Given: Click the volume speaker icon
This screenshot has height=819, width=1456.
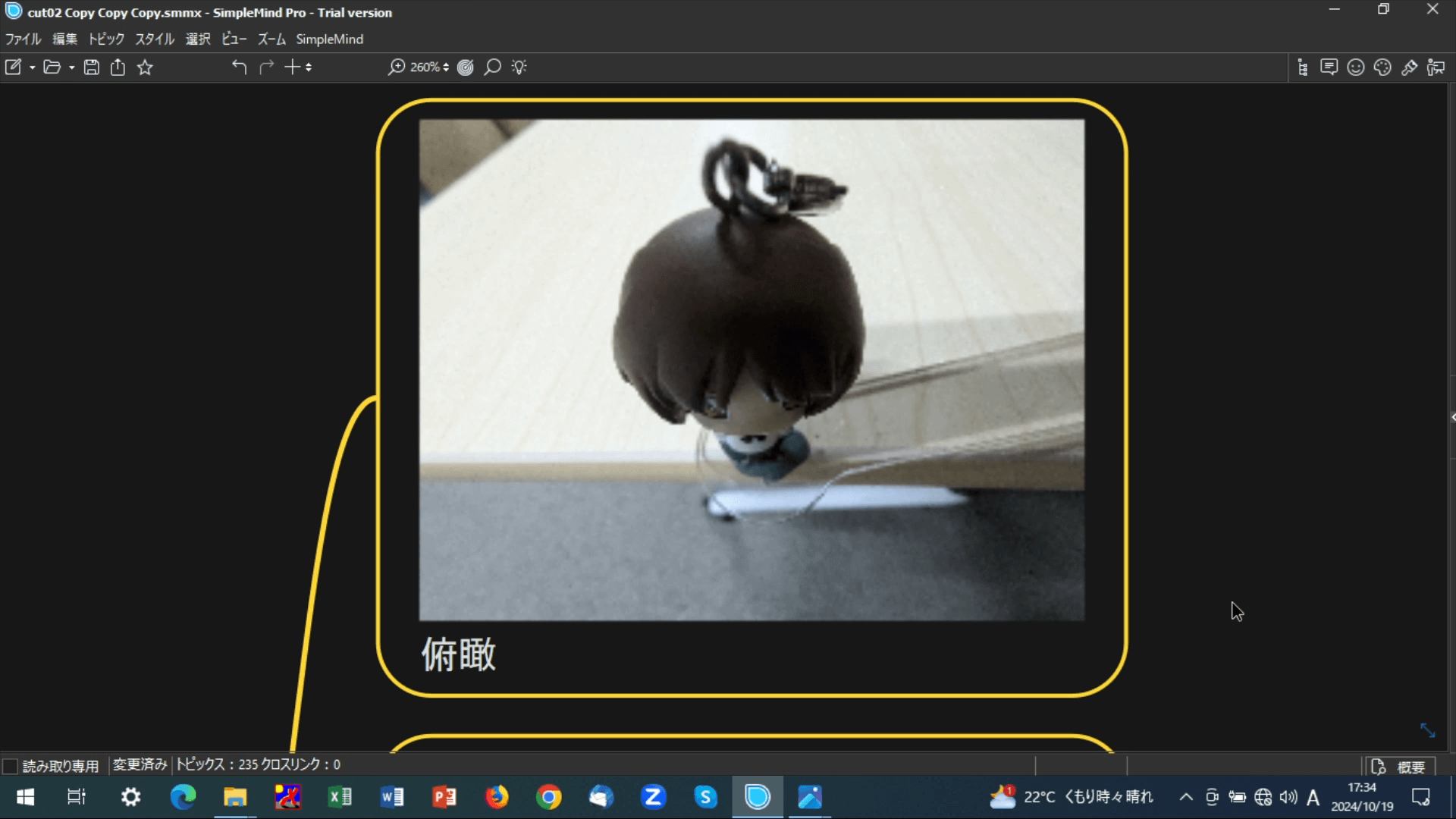Looking at the screenshot, I should [1288, 797].
